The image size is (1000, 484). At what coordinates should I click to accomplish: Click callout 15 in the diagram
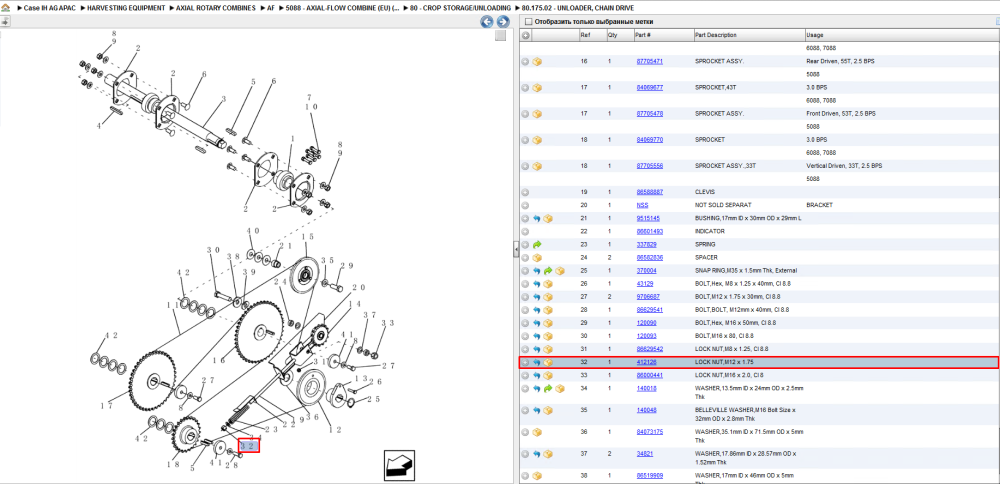coord(307,237)
